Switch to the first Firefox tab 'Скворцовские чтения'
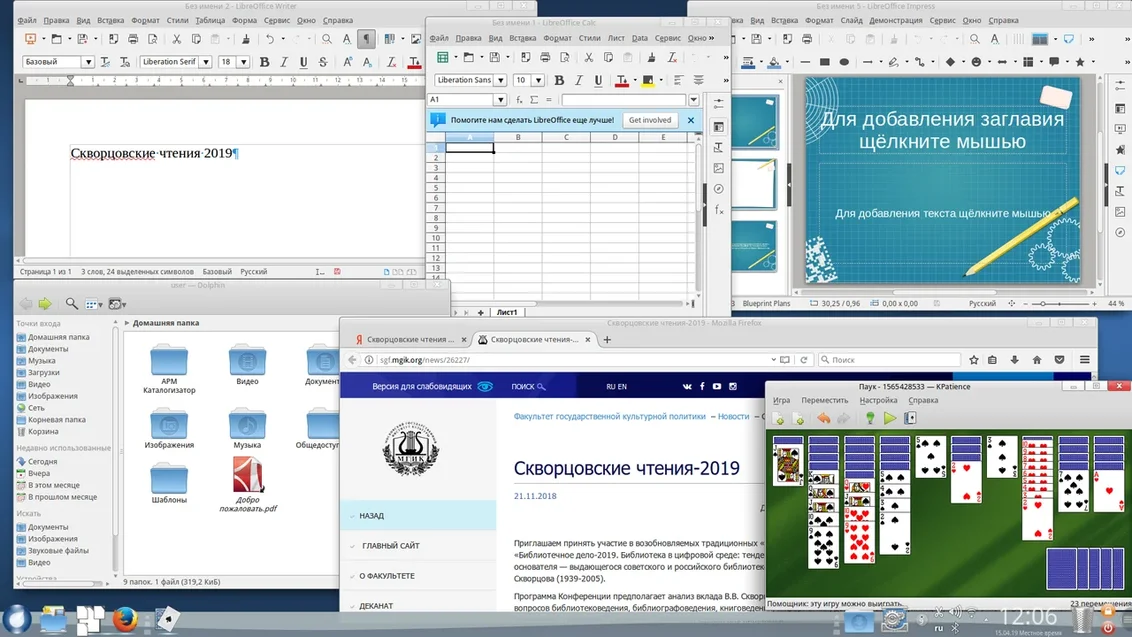The width and height of the screenshot is (1132, 637). coord(411,339)
